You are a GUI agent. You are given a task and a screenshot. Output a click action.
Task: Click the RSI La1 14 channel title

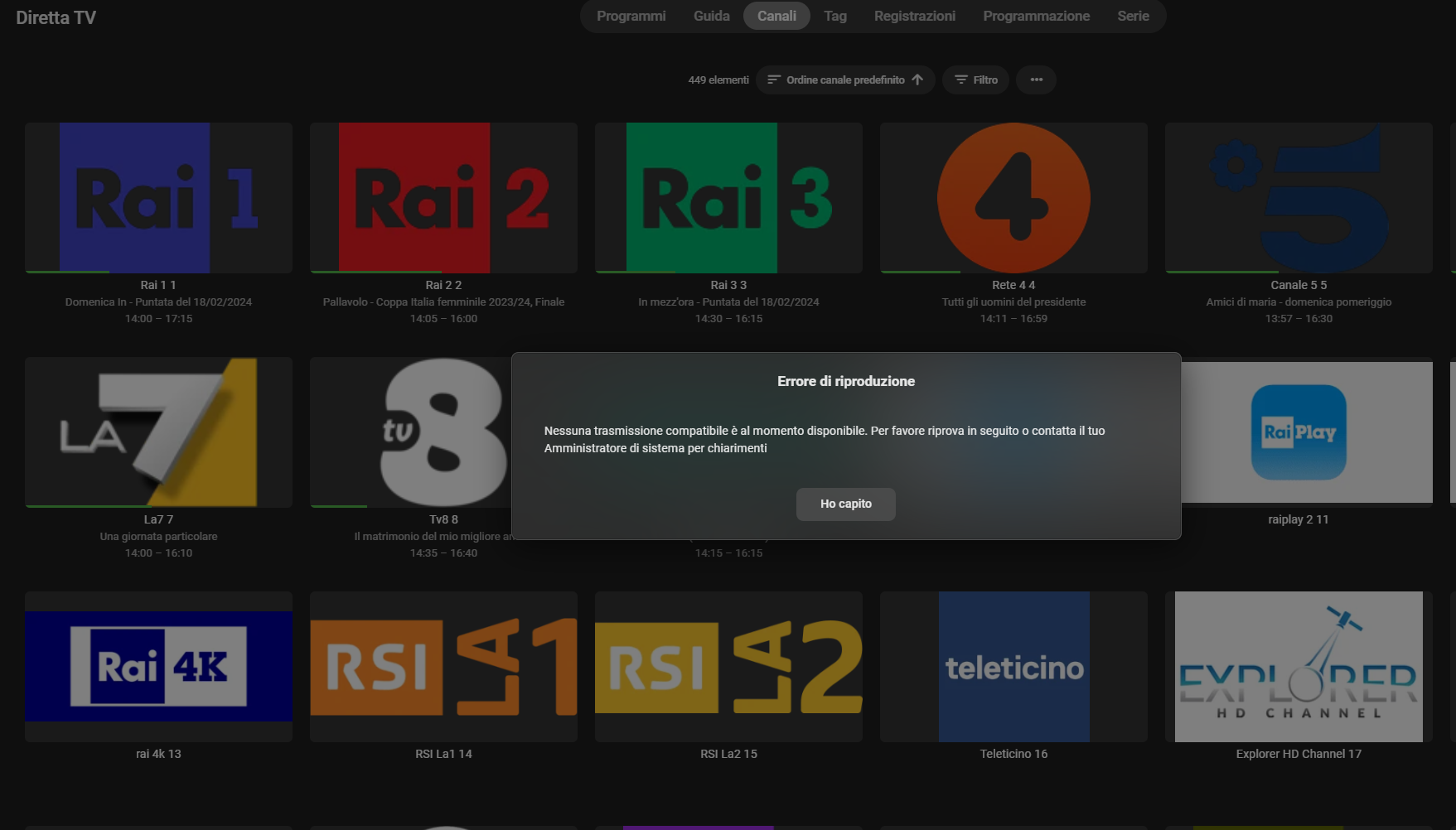pyautogui.click(x=443, y=754)
